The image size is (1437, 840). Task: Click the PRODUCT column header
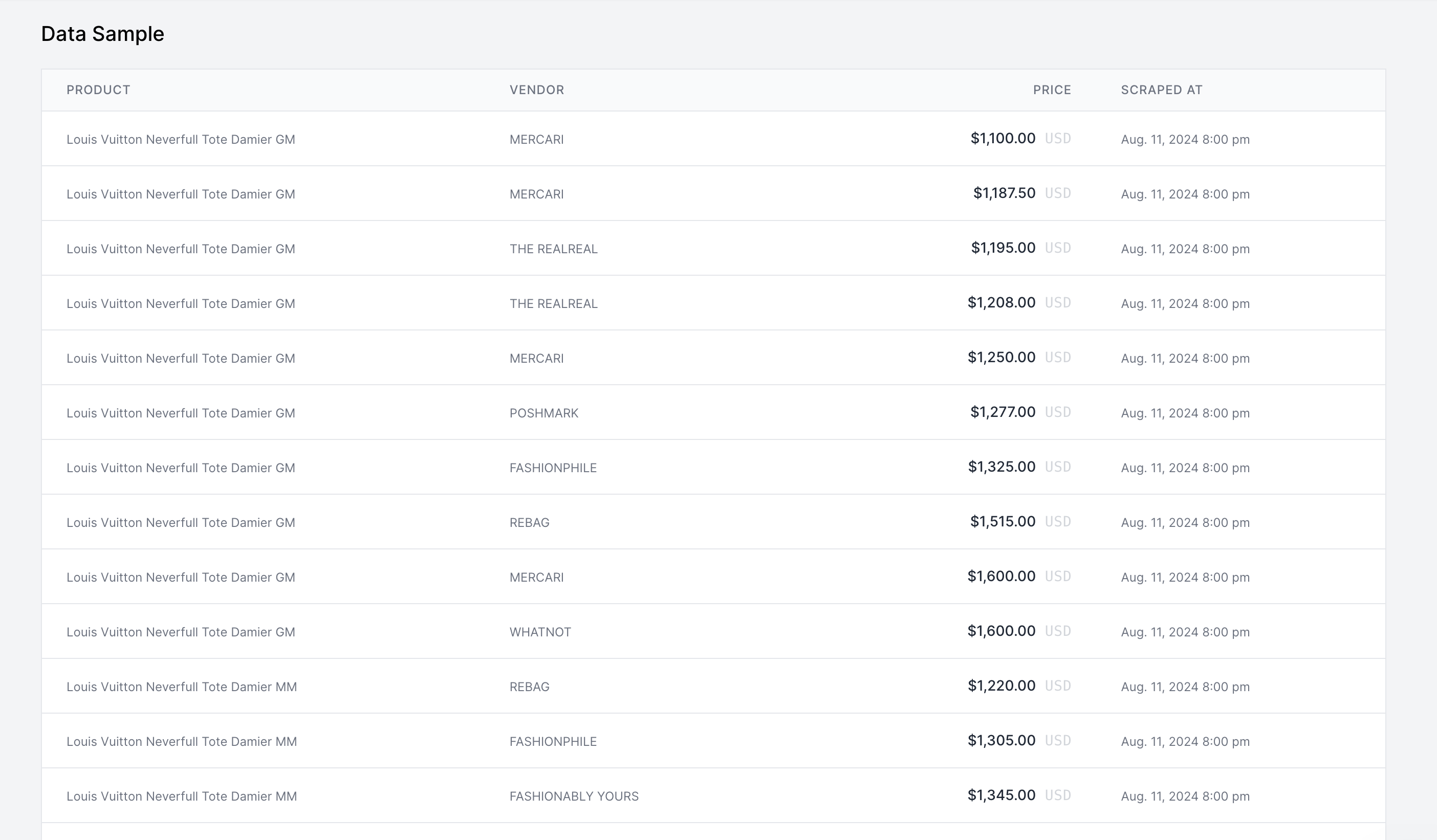pos(98,90)
